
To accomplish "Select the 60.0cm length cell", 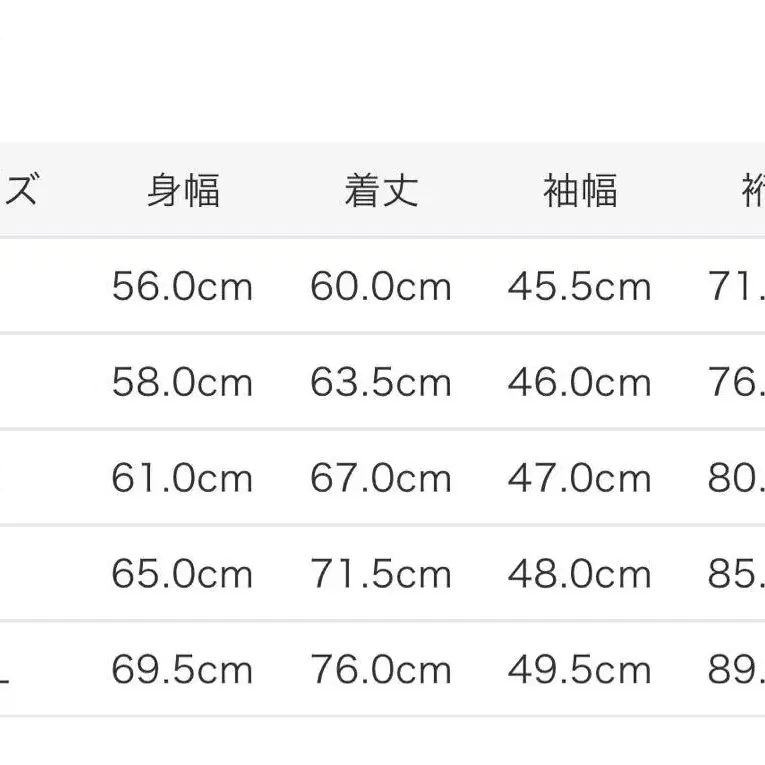I will click(x=381, y=288).
